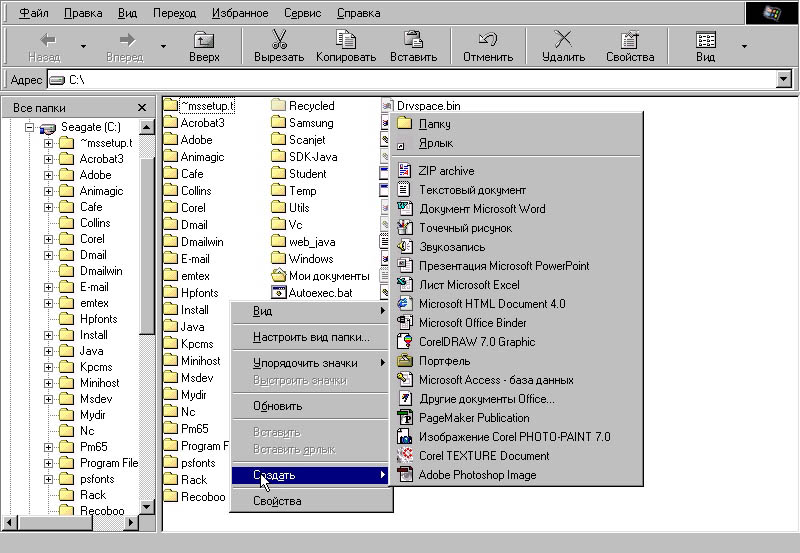Screen dimensions: 800x553
Task: Click in the address field showing C:\
Action: 411,80
